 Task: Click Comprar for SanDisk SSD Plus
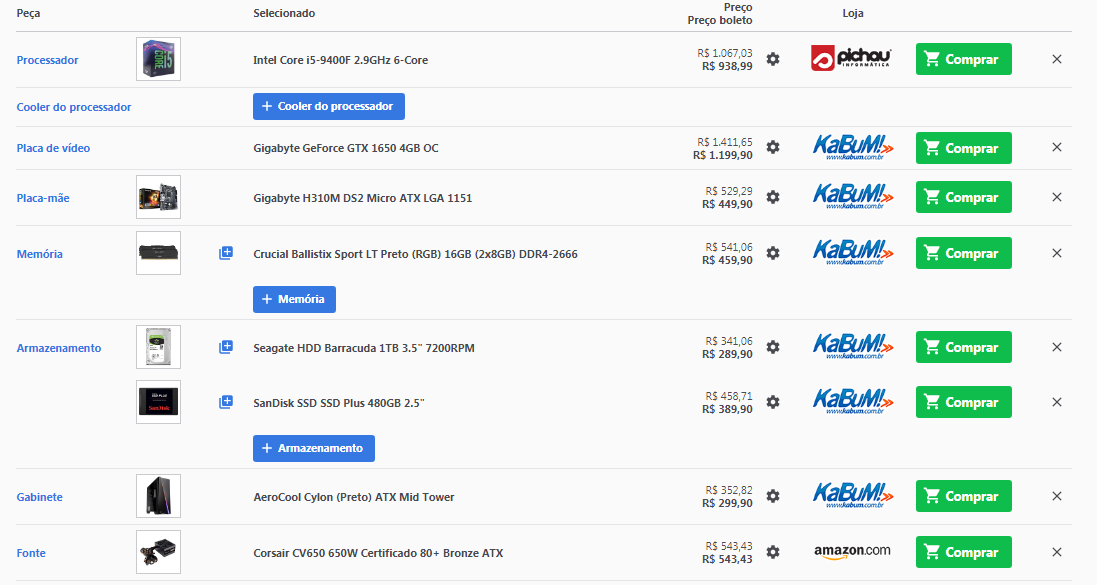point(963,402)
